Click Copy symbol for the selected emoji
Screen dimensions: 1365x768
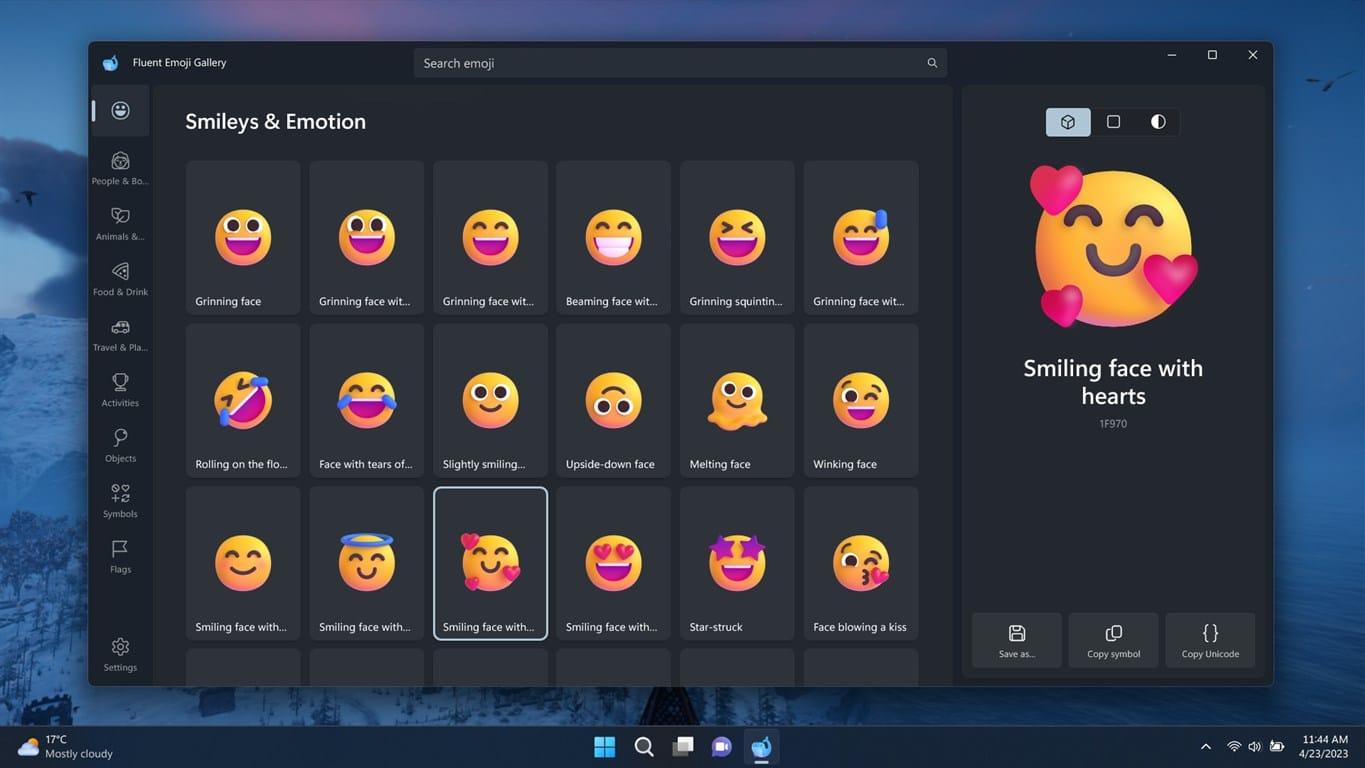(1113, 640)
